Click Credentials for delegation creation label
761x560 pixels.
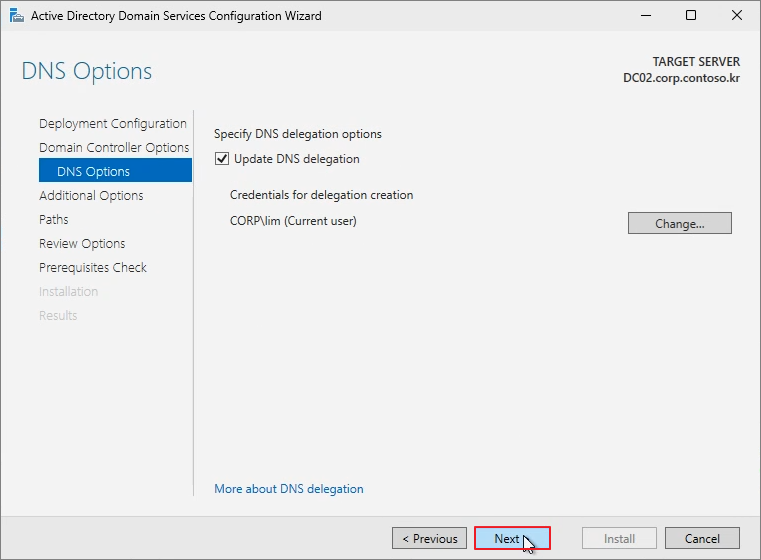321,195
